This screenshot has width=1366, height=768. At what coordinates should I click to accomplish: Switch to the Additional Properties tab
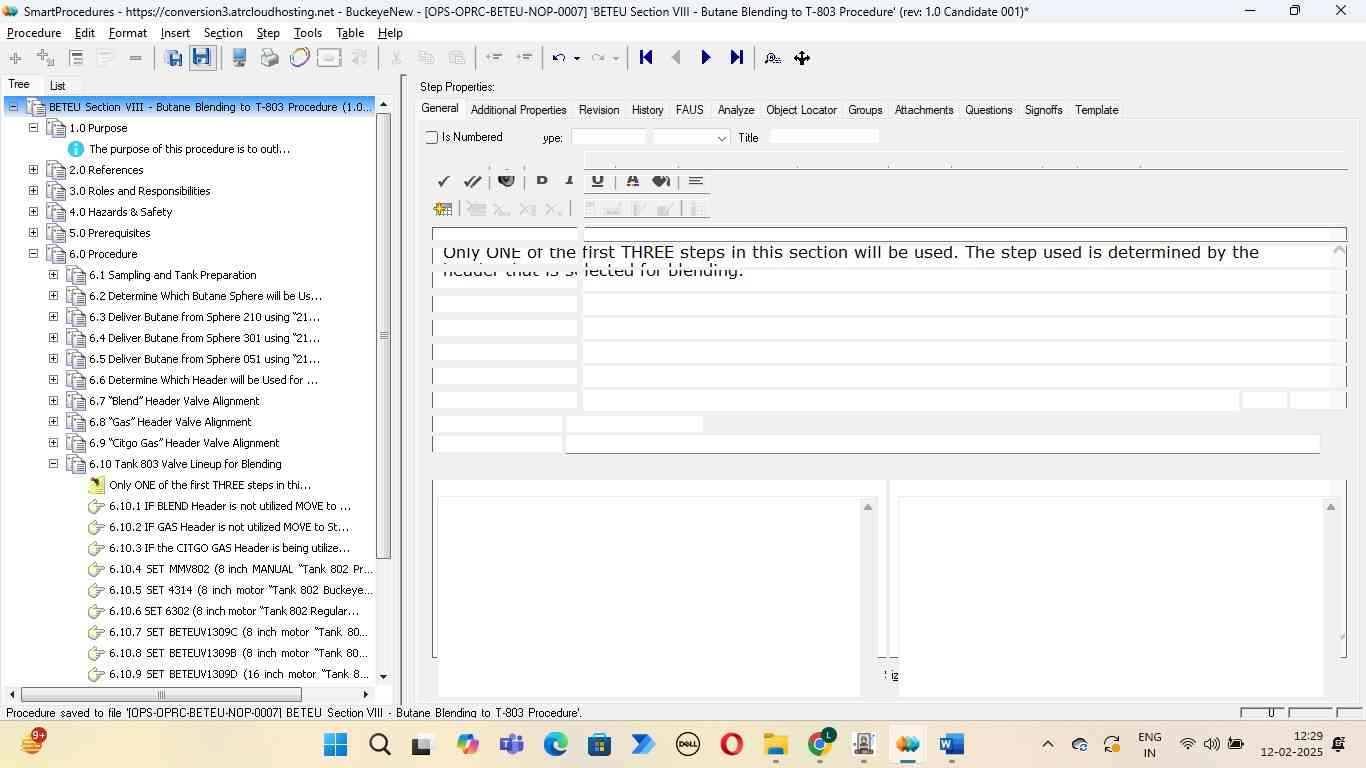(518, 110)
